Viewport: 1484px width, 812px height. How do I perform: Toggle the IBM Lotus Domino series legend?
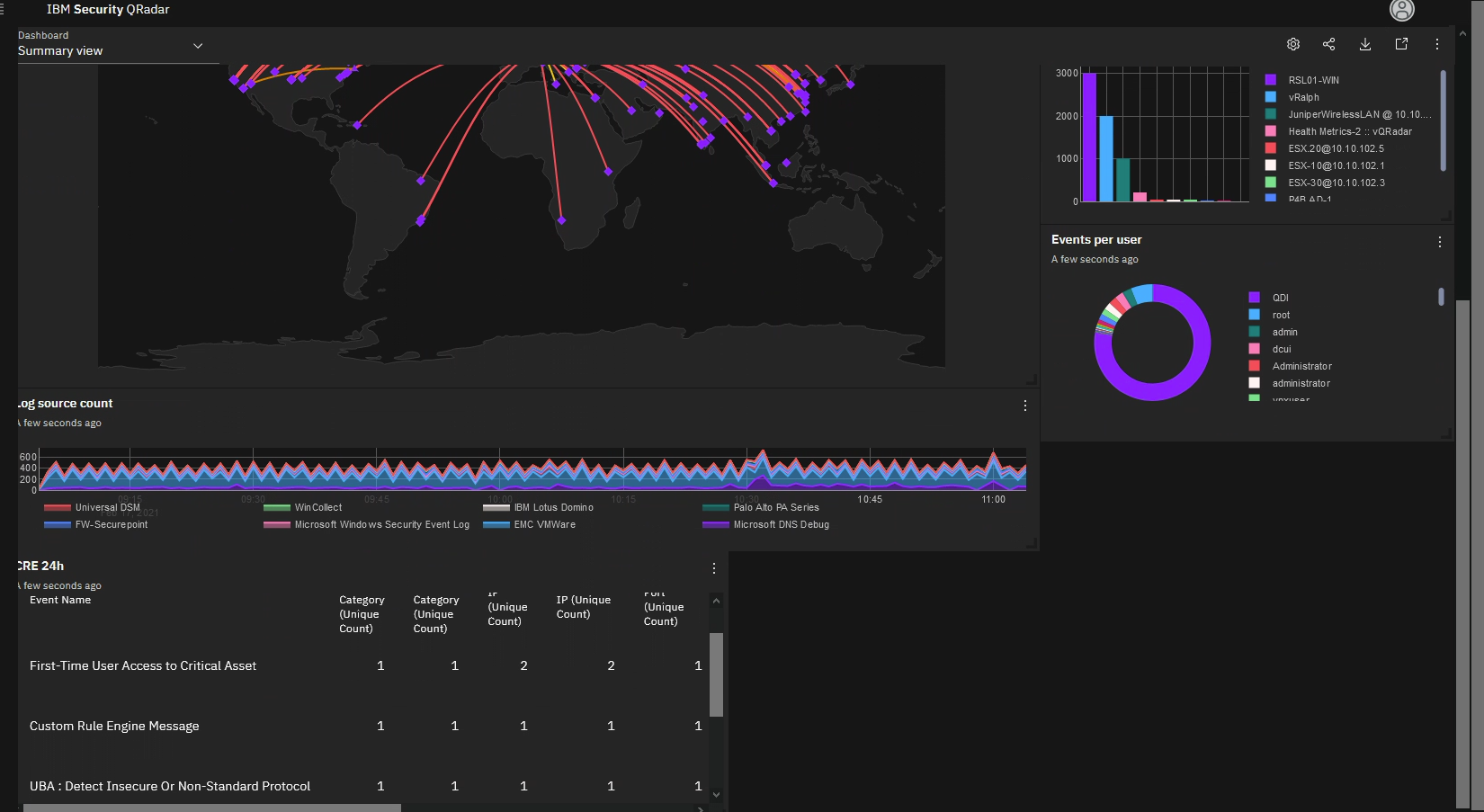[x=539, y=507]
